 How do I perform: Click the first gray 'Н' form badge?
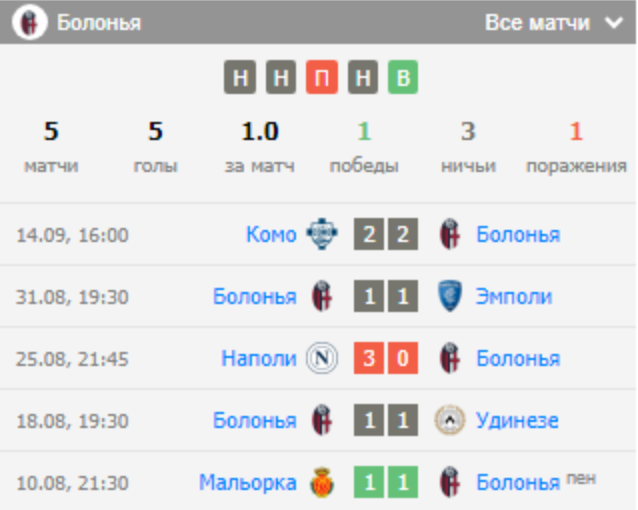coord(240,78)
